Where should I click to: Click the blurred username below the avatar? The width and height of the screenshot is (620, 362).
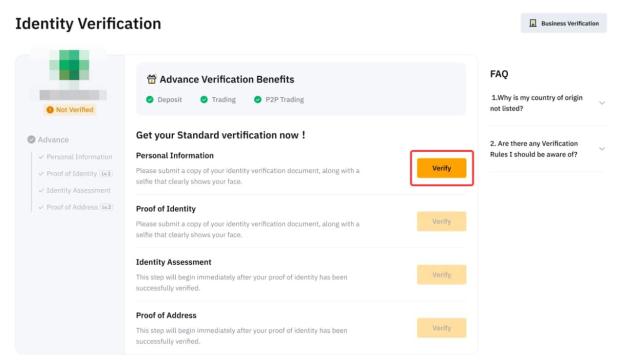tap(73, 95)
